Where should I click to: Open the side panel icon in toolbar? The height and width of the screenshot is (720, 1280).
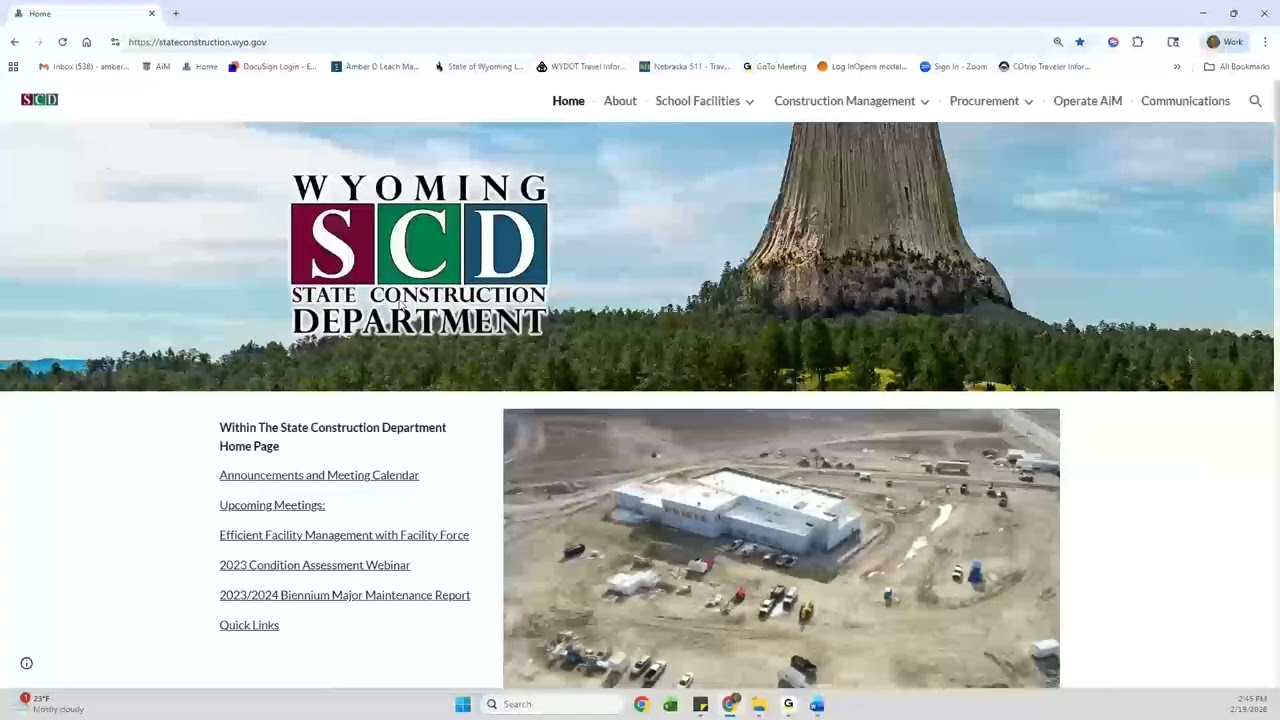(x=1173, y=42)
